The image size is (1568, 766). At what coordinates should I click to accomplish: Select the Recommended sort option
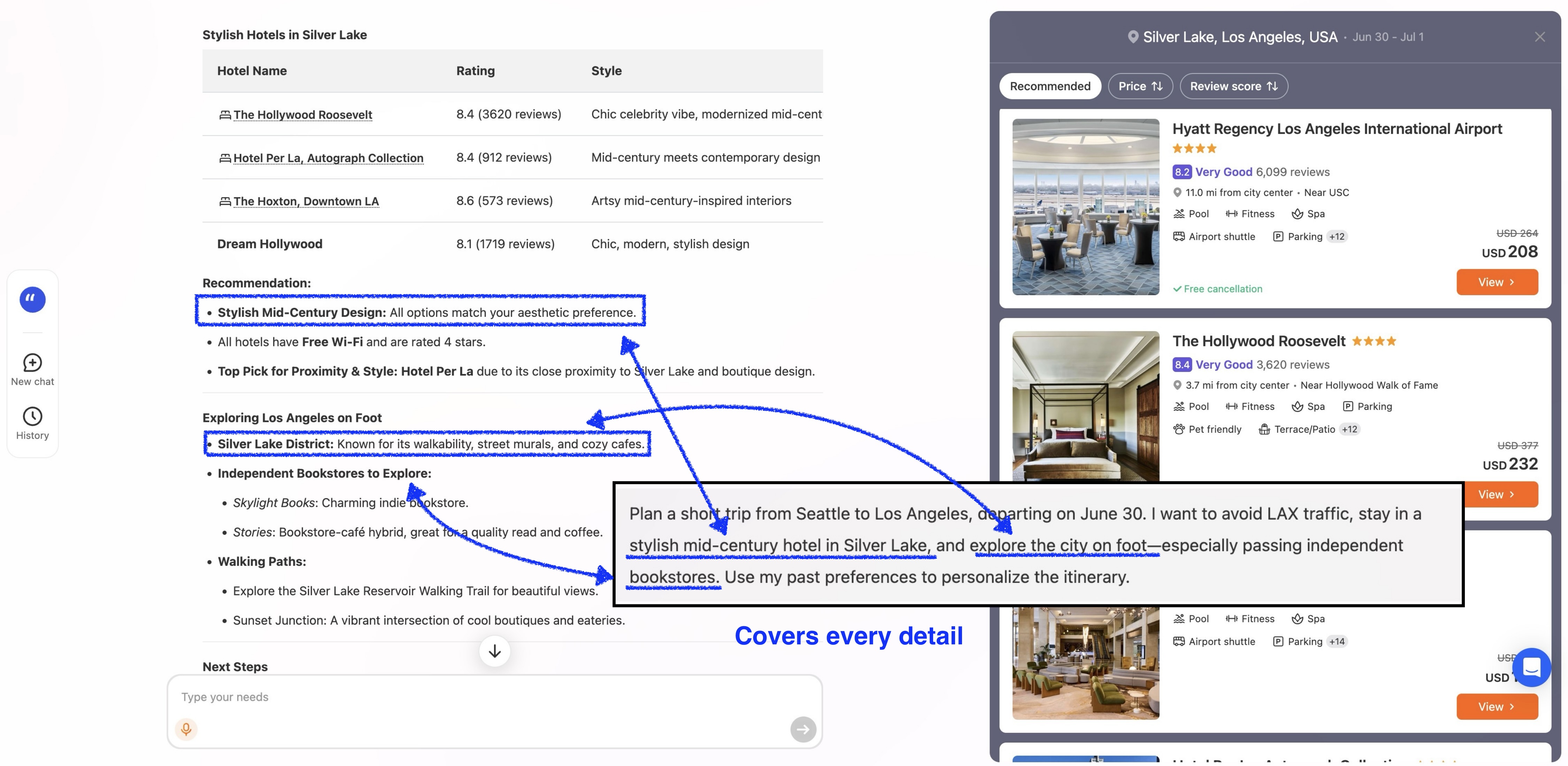(x=1050, y=86)
